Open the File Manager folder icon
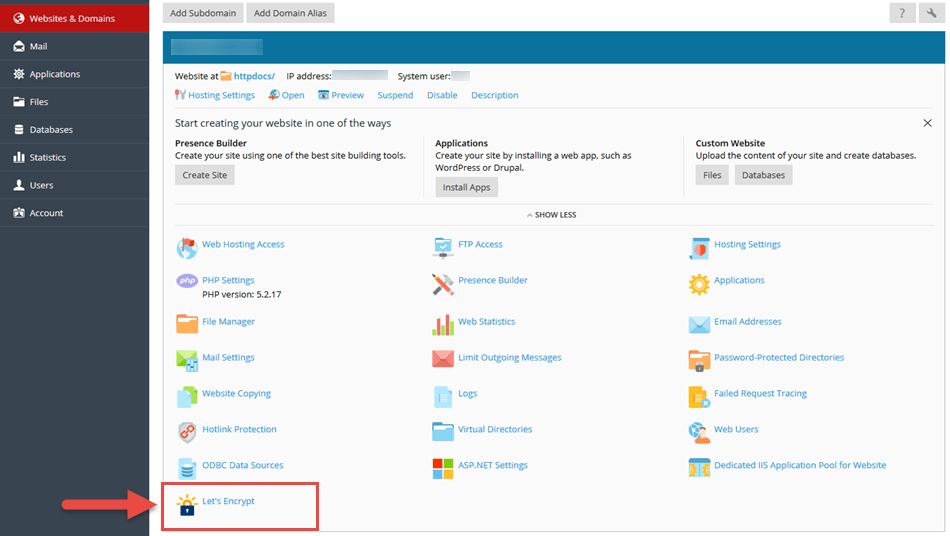 pyautogui.click(x=187, y=323)
